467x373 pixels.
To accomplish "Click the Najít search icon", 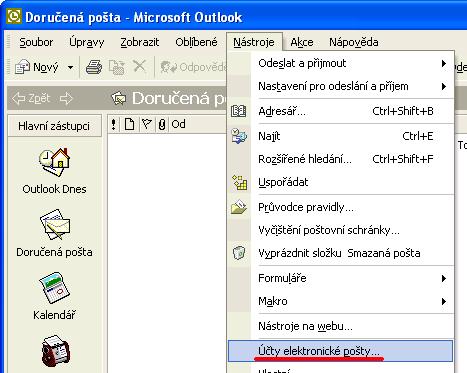I will tap(239, 136).
